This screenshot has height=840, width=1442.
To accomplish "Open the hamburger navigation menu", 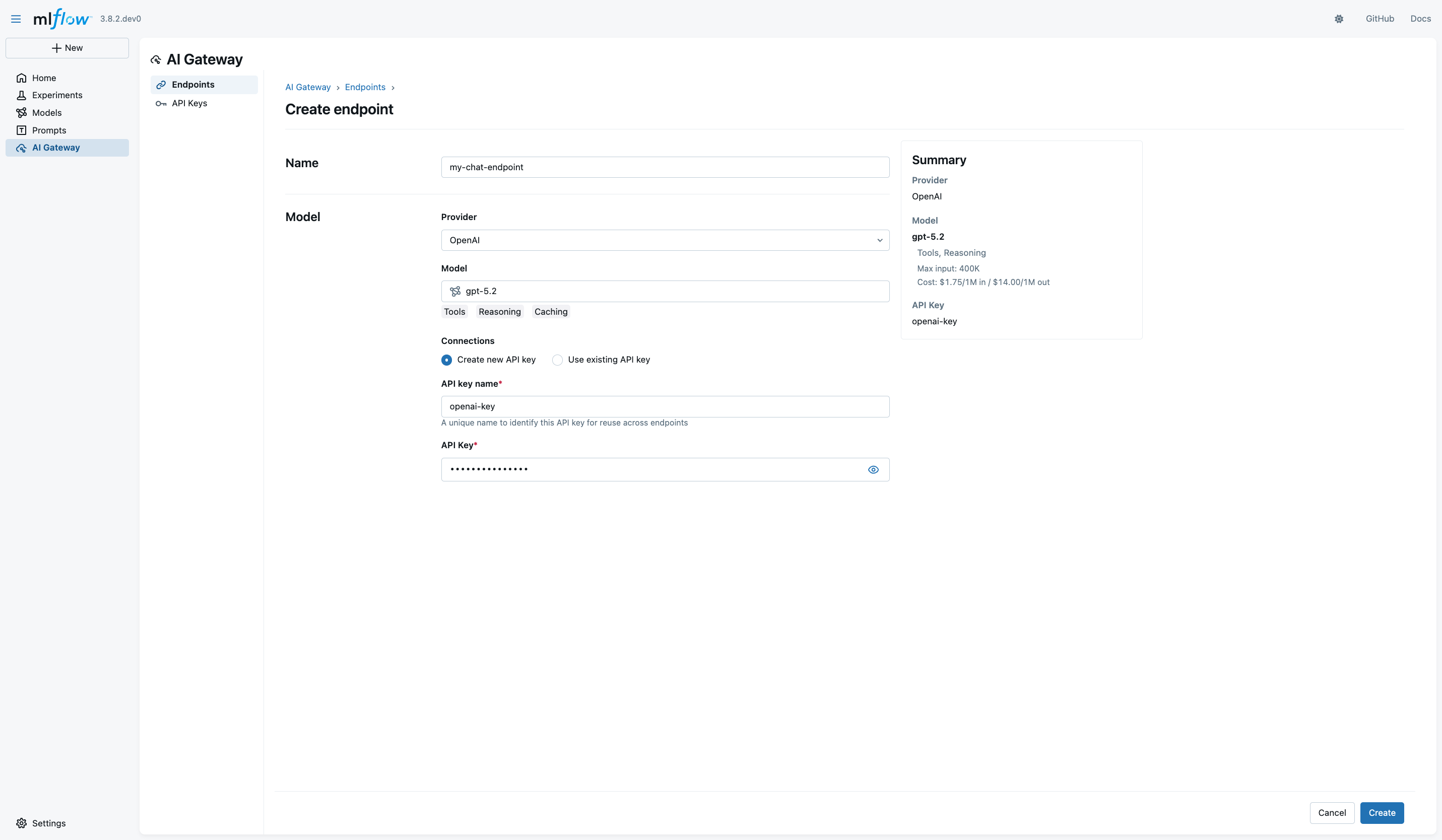I will pyautogui.click(x=16, y=18).
